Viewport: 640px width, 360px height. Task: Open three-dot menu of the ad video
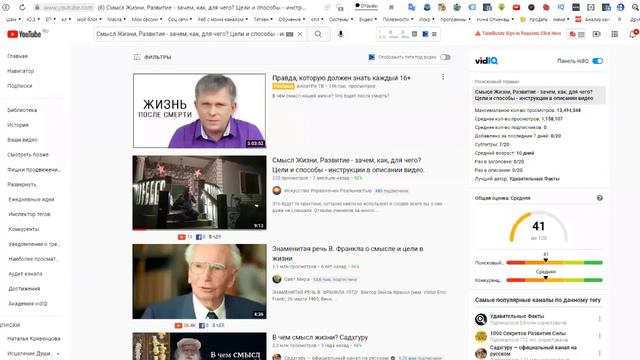click(443, 77)
